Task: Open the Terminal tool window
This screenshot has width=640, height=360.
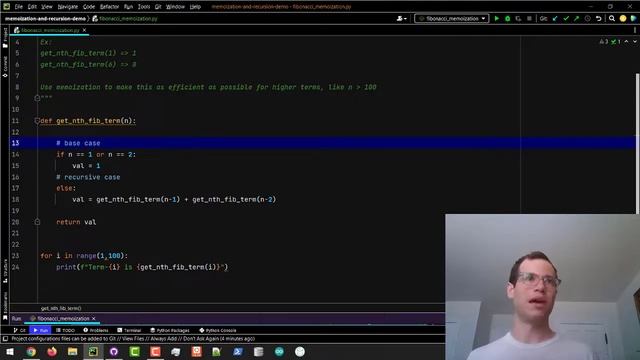Action: click(x=129, y=330)
